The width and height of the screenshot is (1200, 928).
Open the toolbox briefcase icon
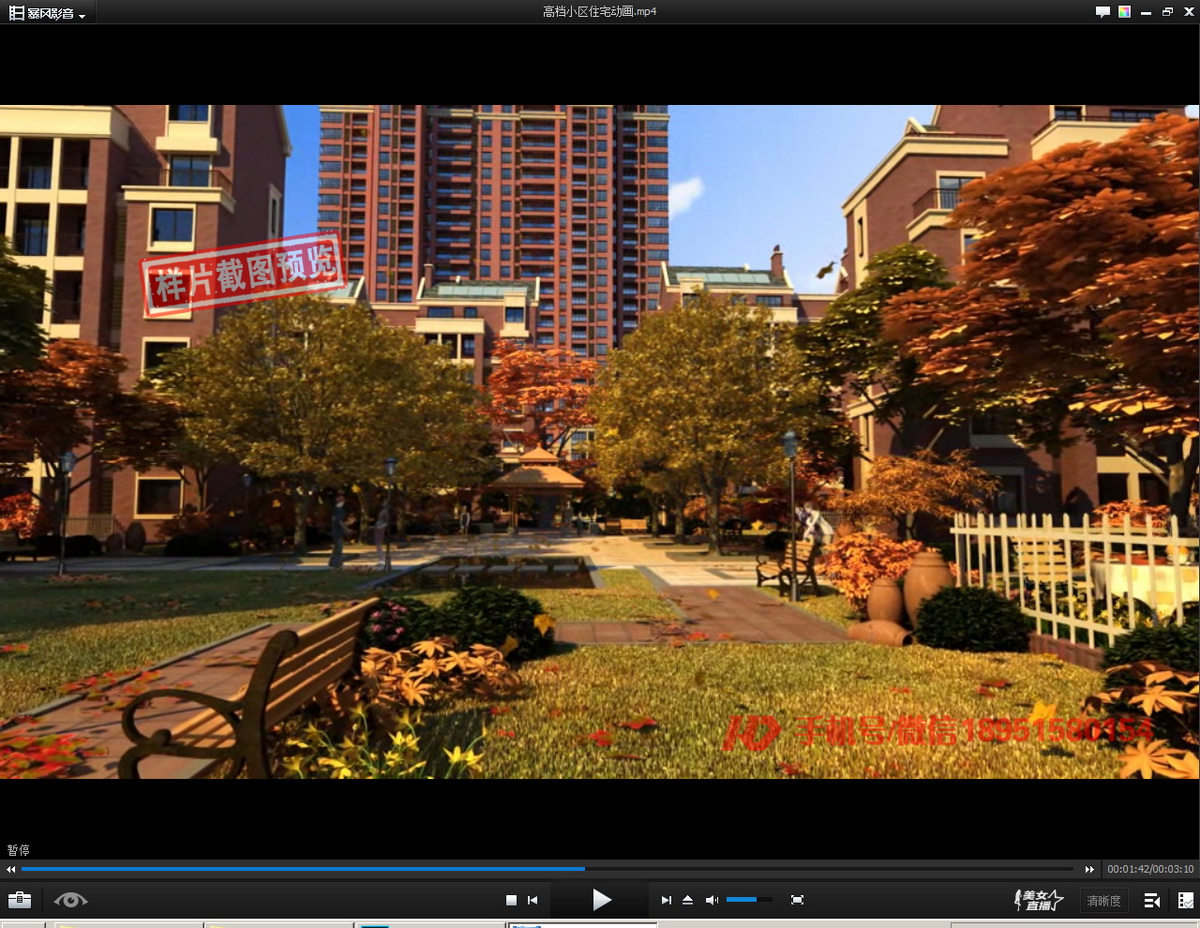click(19, 900)
